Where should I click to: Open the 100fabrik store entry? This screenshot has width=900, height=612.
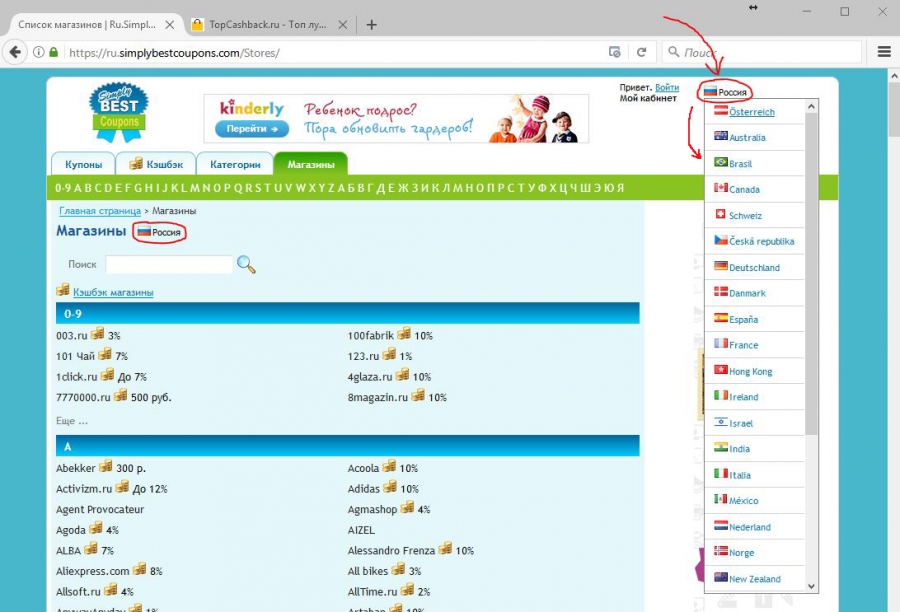[371, 335]
